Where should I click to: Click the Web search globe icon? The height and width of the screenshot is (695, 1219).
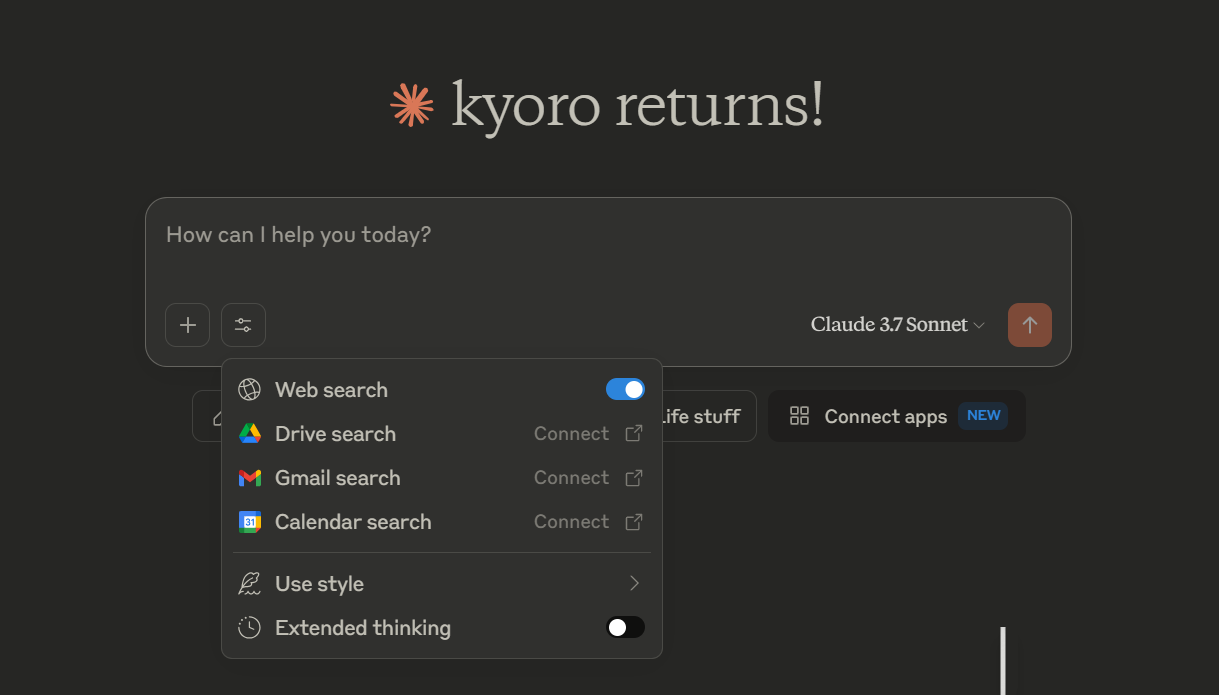coord(249,390)
